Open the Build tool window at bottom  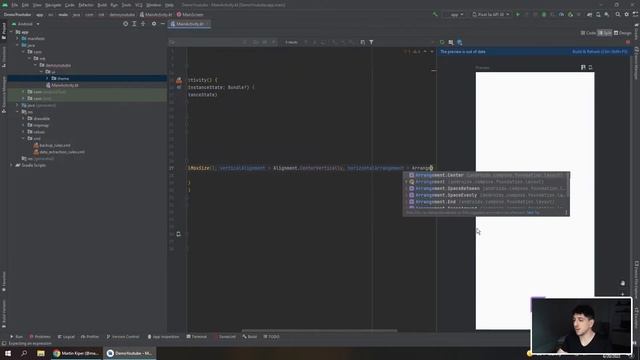250,337
